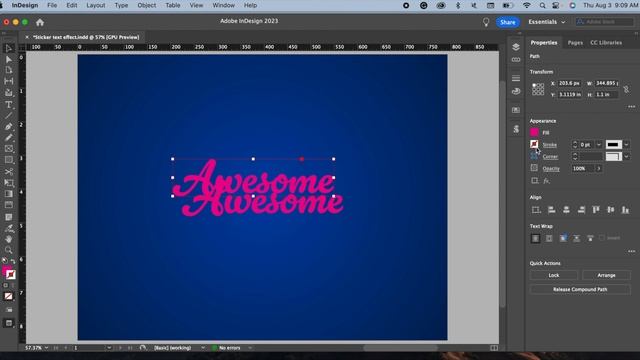Image resolution: width=640 pixels, height=360 pixels.
Task: Open the page number dropdown
Action: (109, 348)
